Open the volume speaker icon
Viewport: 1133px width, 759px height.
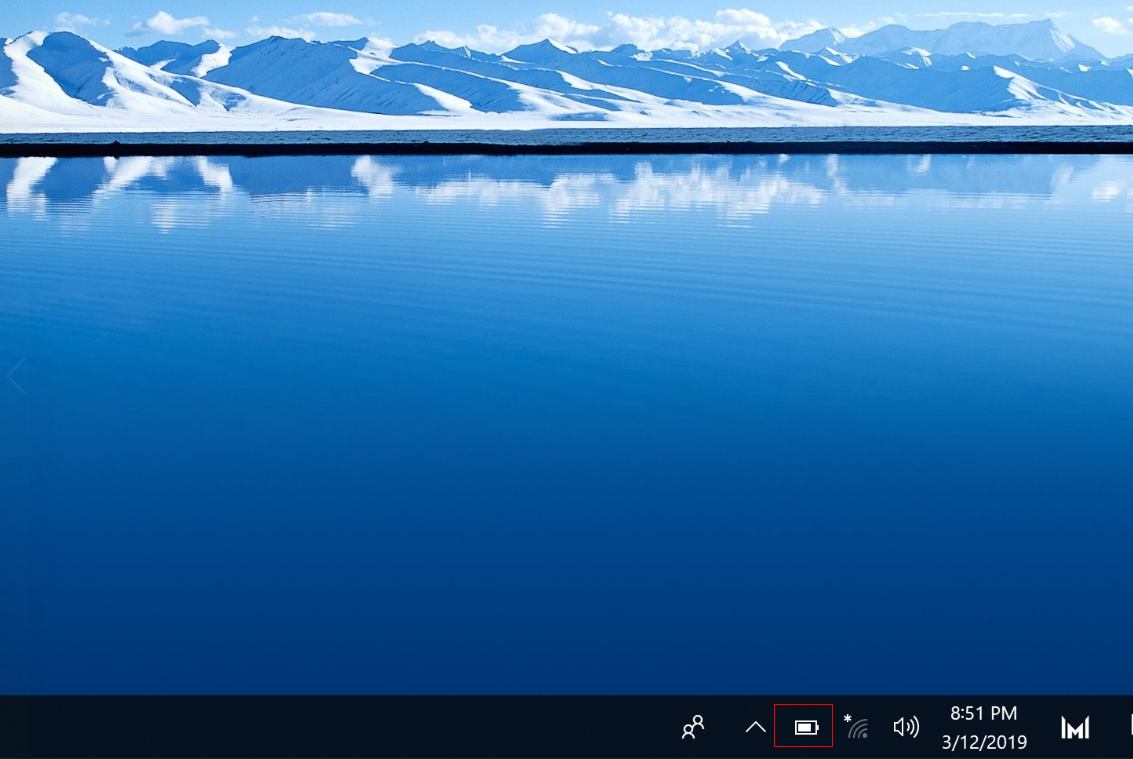(x=906, y=727)
